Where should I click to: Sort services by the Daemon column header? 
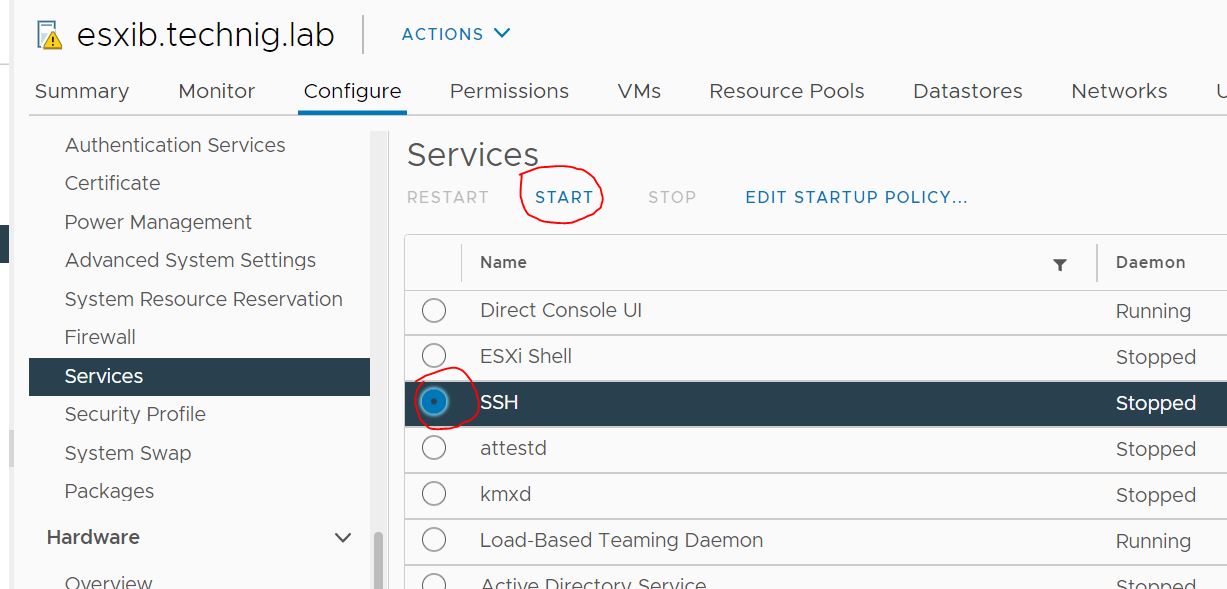click(1150, 262)
